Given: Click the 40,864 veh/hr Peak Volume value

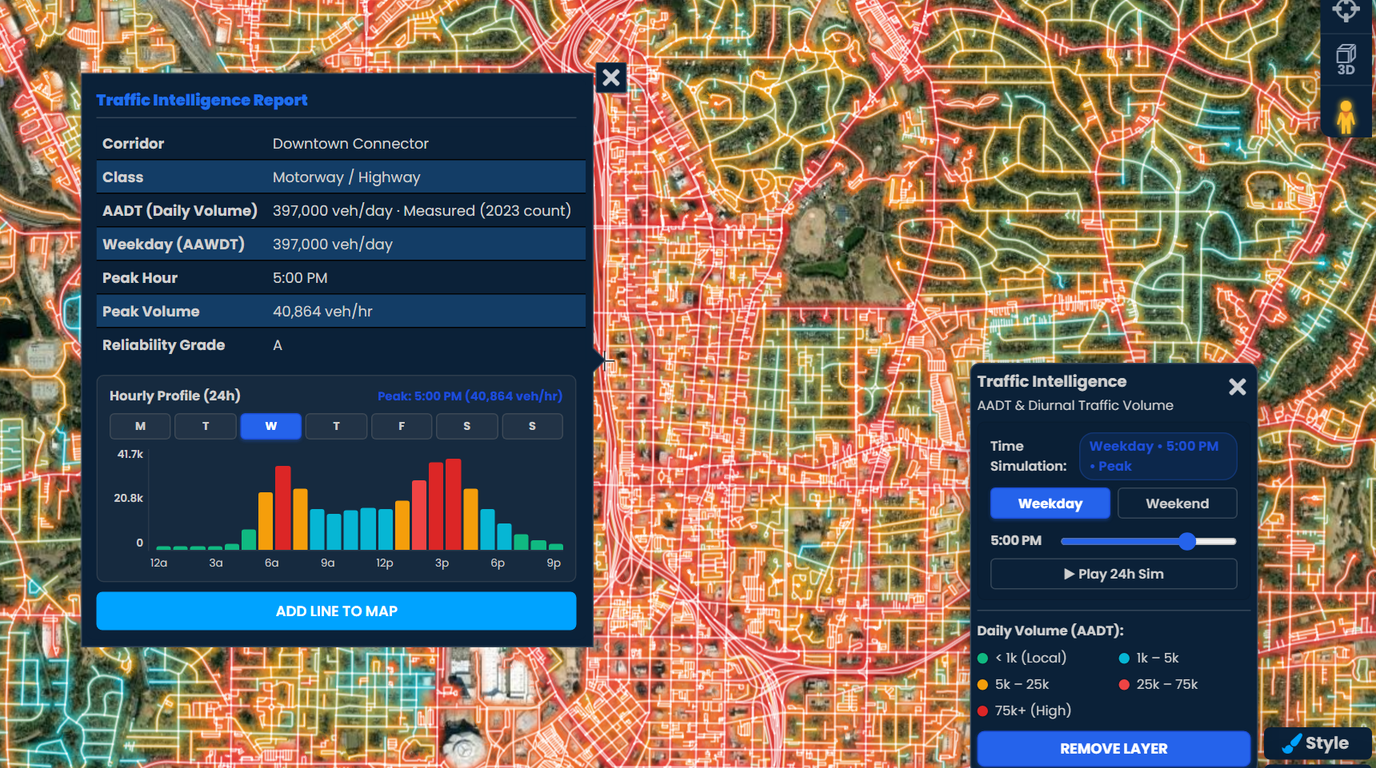Looking at the screenshot, I should 322,311.
